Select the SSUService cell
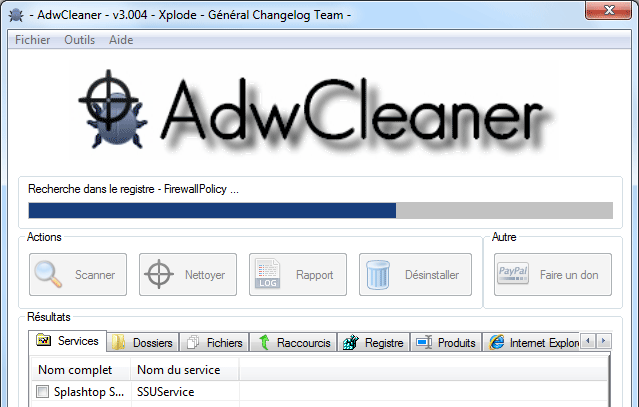The width and height of the screenshot is (639, 407). click(x=185, y=392)
